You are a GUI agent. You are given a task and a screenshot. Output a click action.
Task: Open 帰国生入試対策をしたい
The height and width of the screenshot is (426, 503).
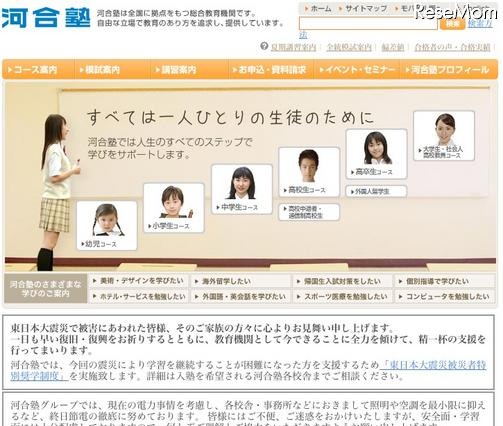(x=342, y=281)
